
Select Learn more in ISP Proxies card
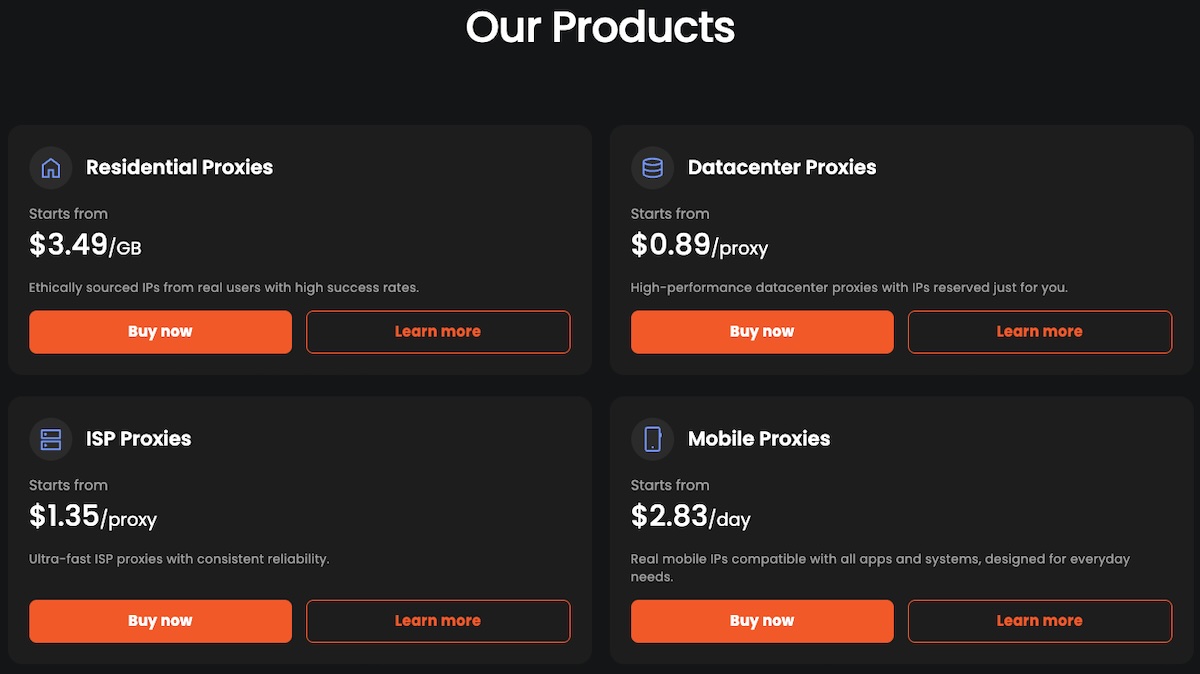[x=438, y=621]
